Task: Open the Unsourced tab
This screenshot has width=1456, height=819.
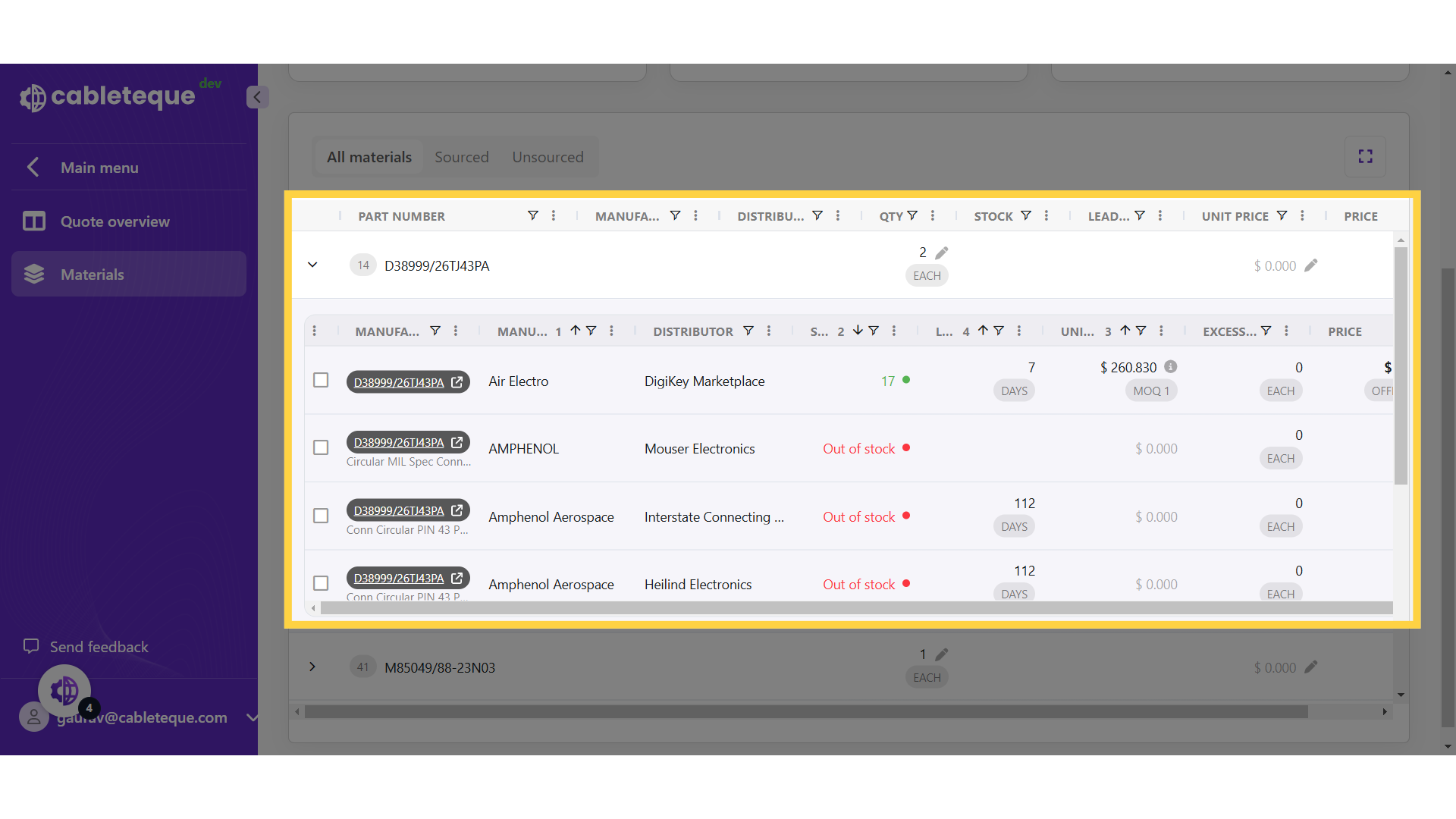Action: coord(548,156)
